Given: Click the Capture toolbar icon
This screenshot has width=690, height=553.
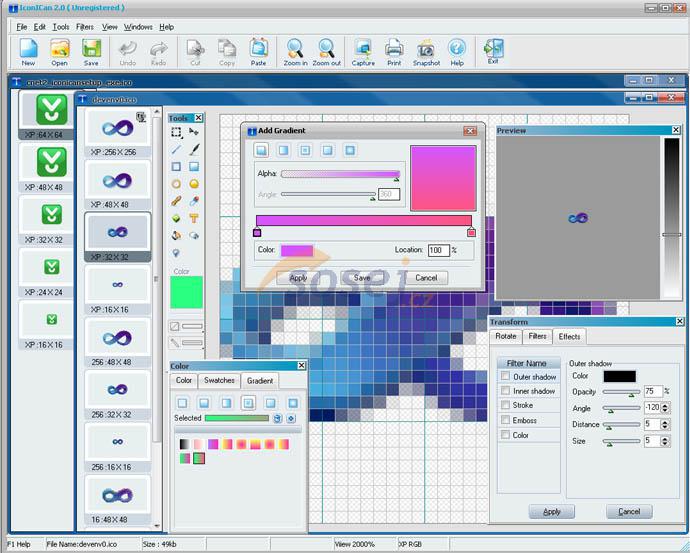Looking at the screenshot, I should pyautogui.click(x=363, y=52).
